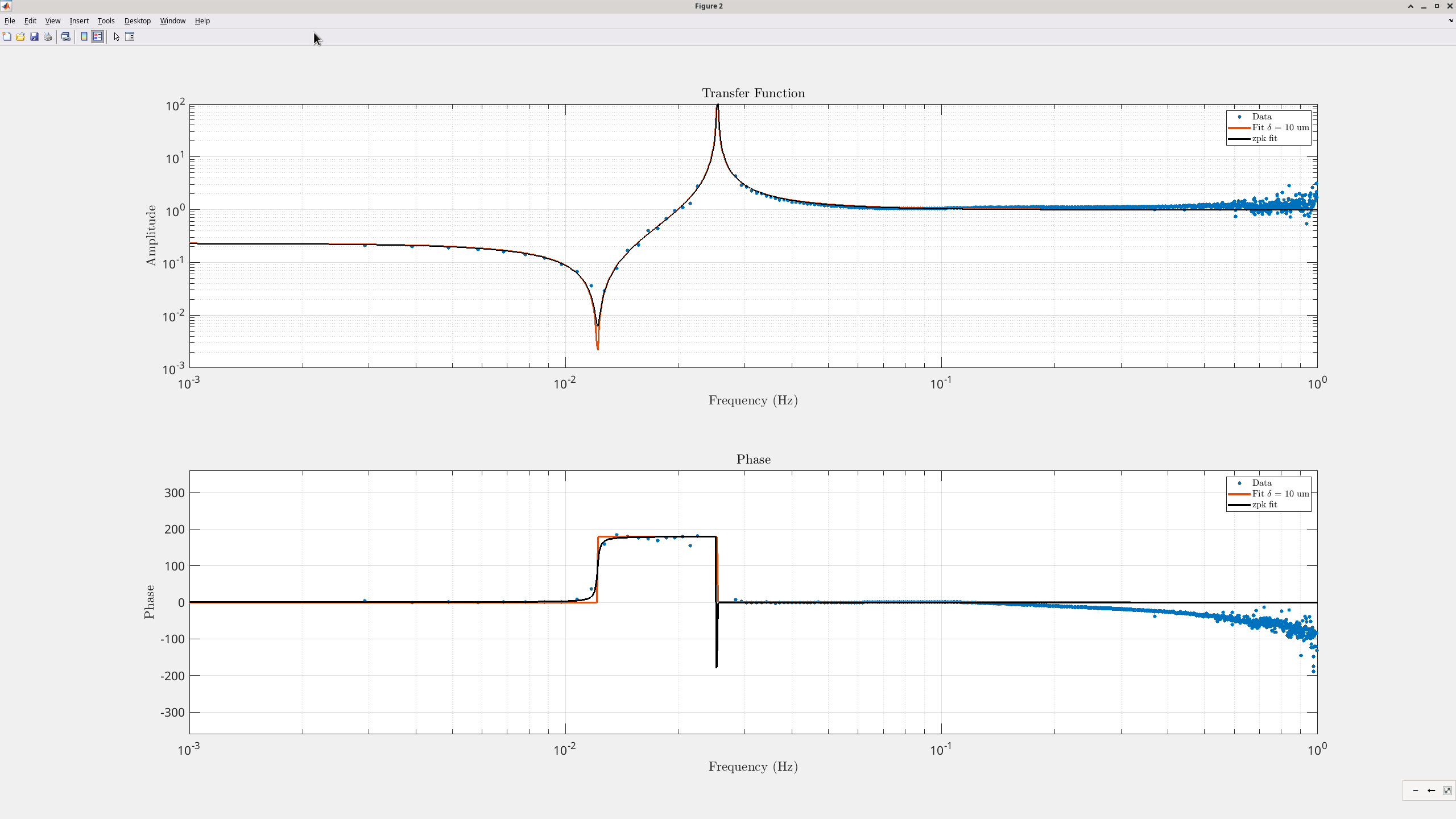Click 'zpk fit' entry in the top legend
Image resolution: width=1456 pixels, height=819 pixels.
tap(1265, 138)
